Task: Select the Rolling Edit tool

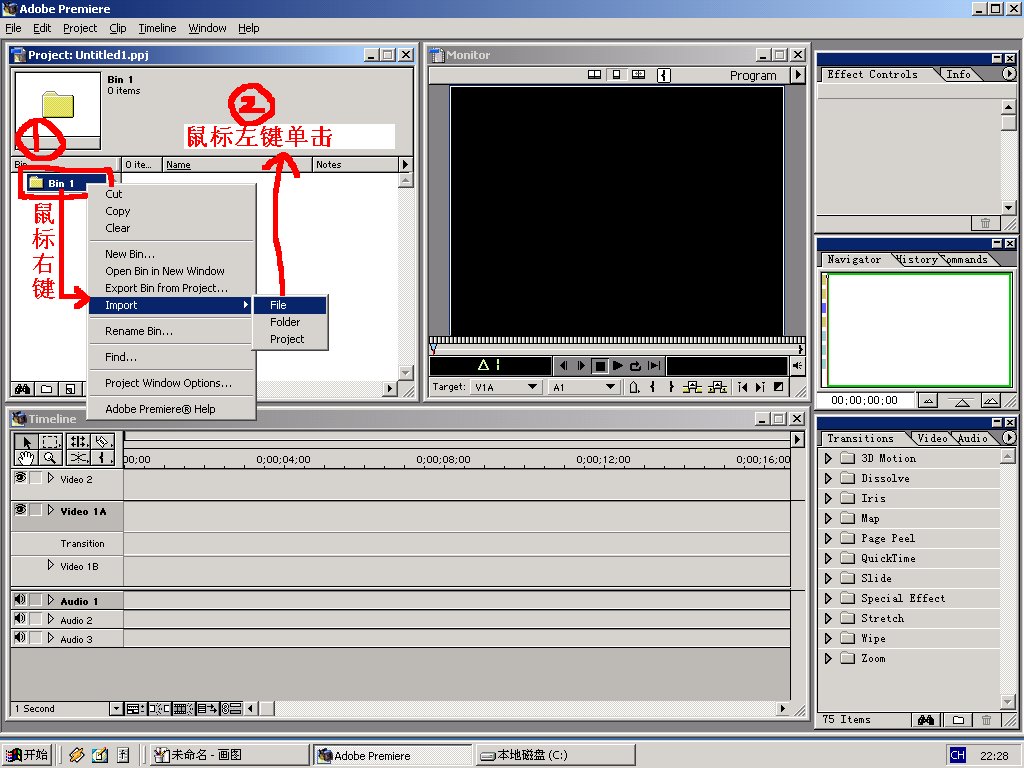Action: click(x=78, y=441)
